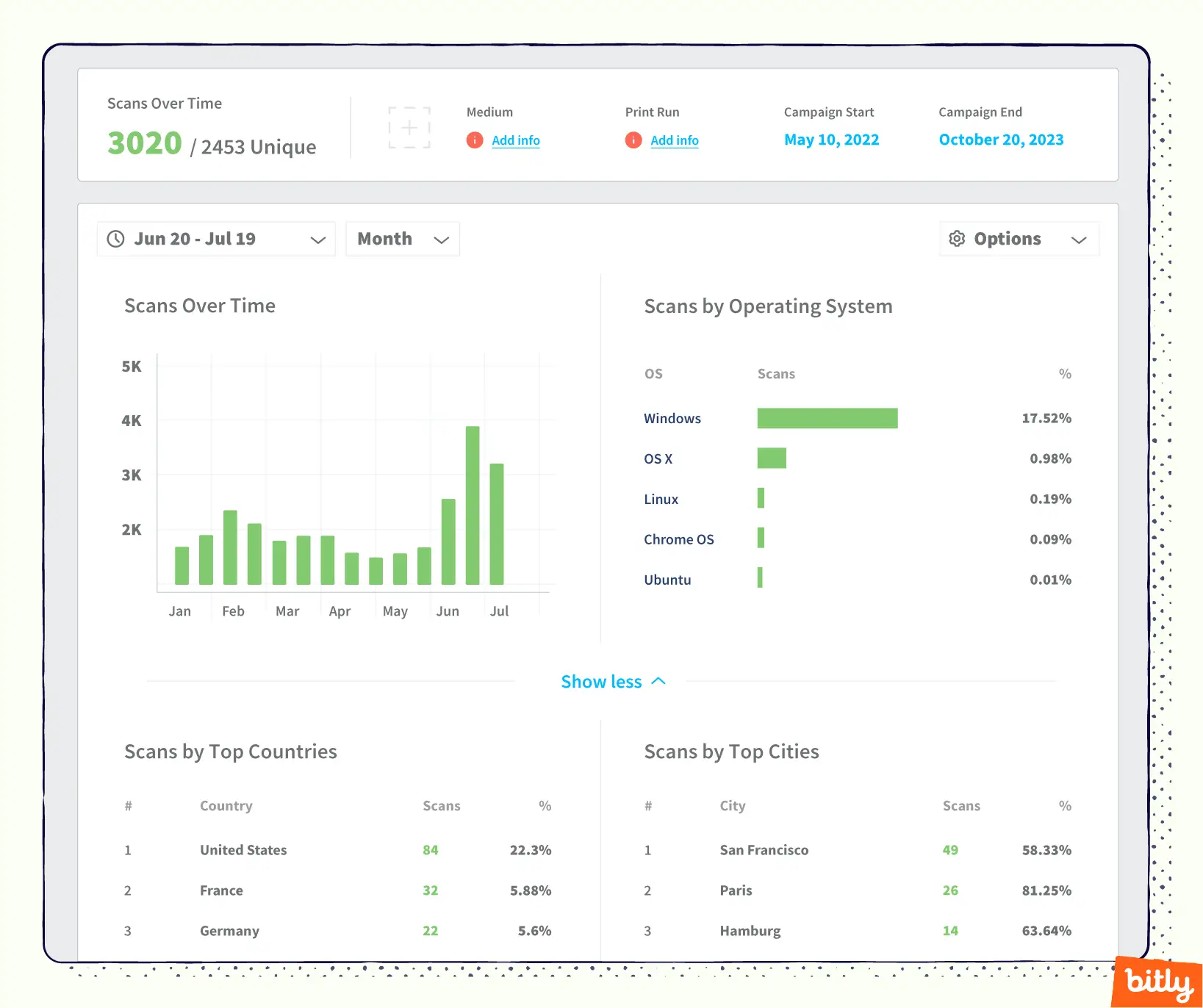Click the dashed add-image placeholder icon
Image resolution: width=1203 pixels, height=1008 pixels.
[x=409, y=128]
